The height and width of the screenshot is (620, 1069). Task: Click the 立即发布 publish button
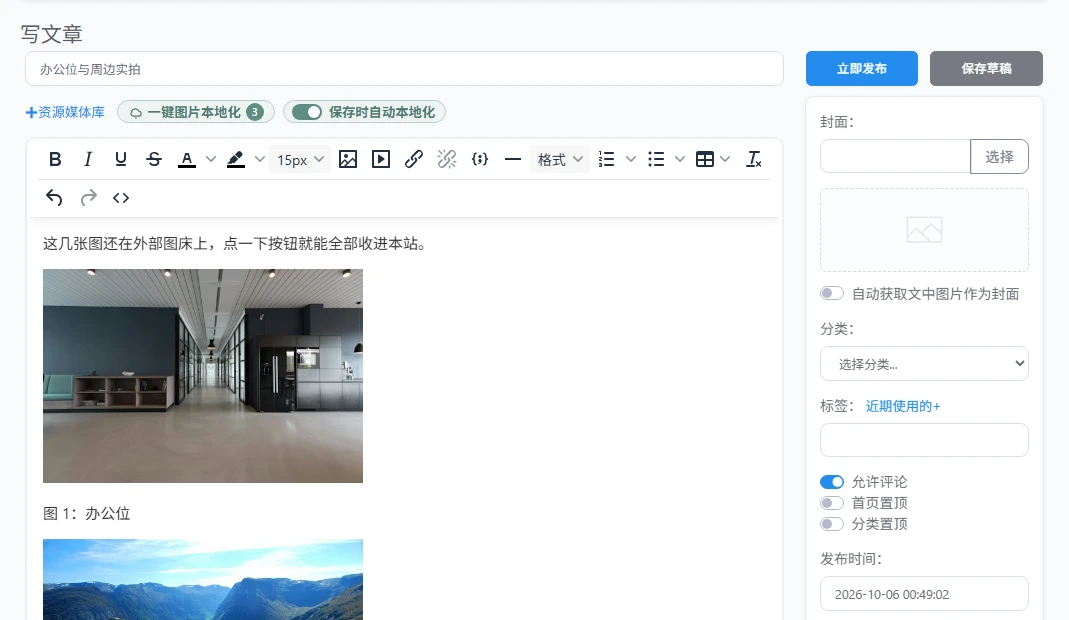[862, 68]
